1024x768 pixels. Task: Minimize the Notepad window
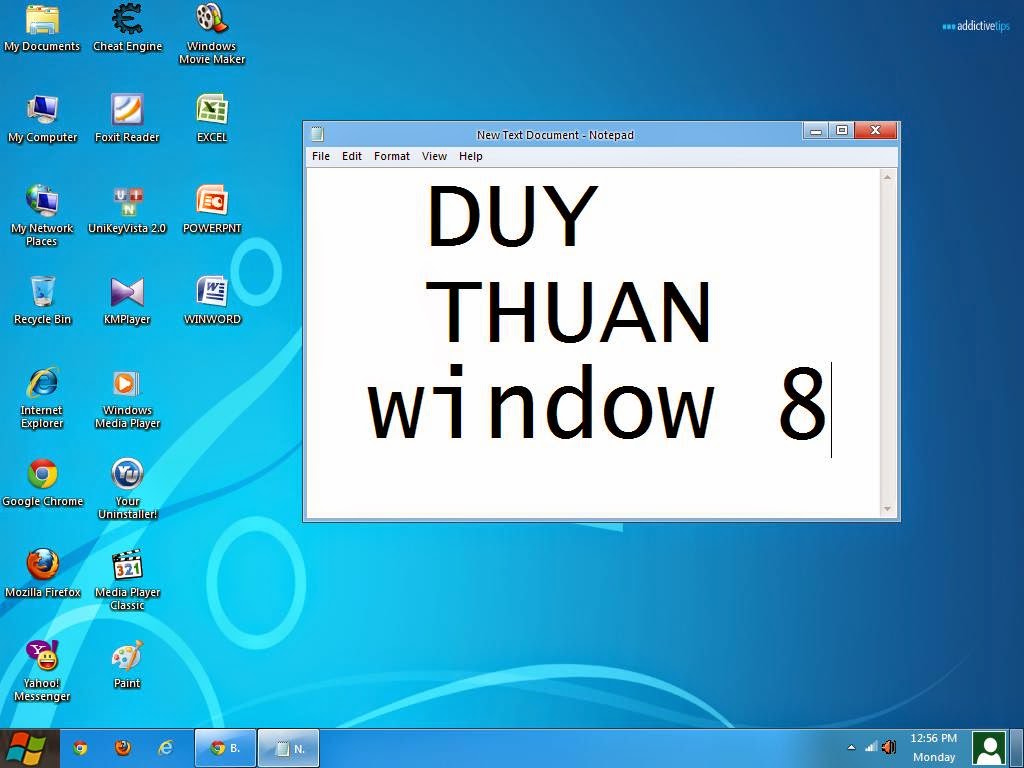[x=816, y=131]
